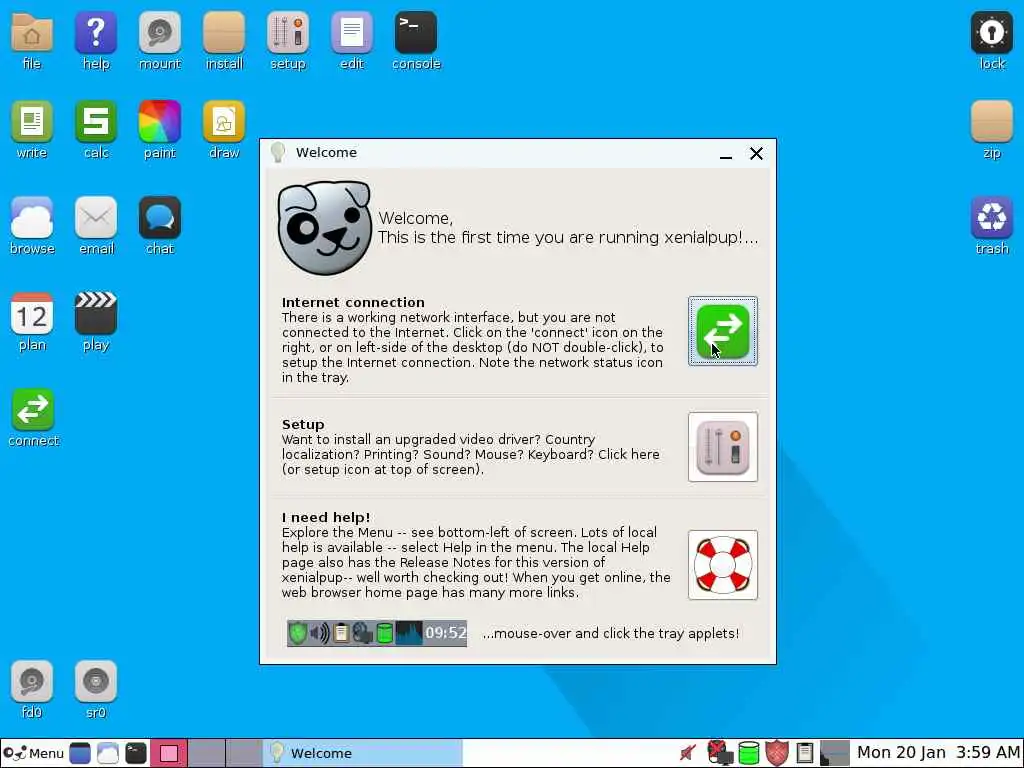Viewport: 1024px width, 768px height.
Task: Click the Puppy dog logo in Welcome
Action: (x=325, y=228)
